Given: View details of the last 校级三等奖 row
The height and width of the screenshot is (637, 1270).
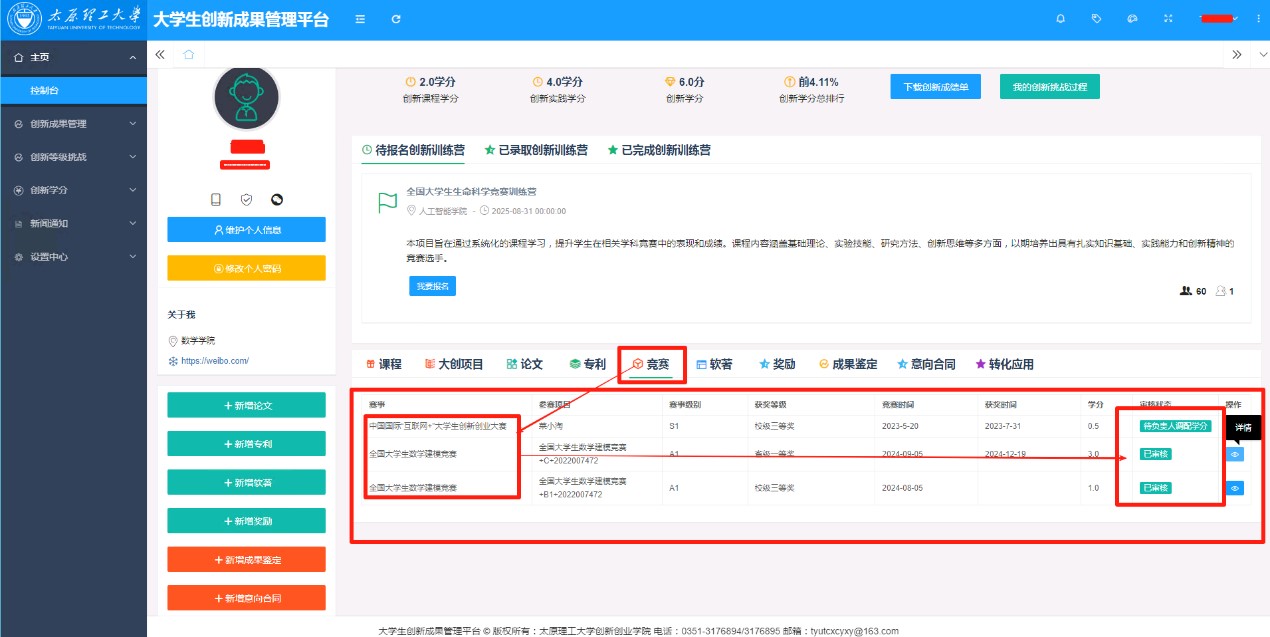Looking at the screenshot, I should click(x=1235, y=488).
